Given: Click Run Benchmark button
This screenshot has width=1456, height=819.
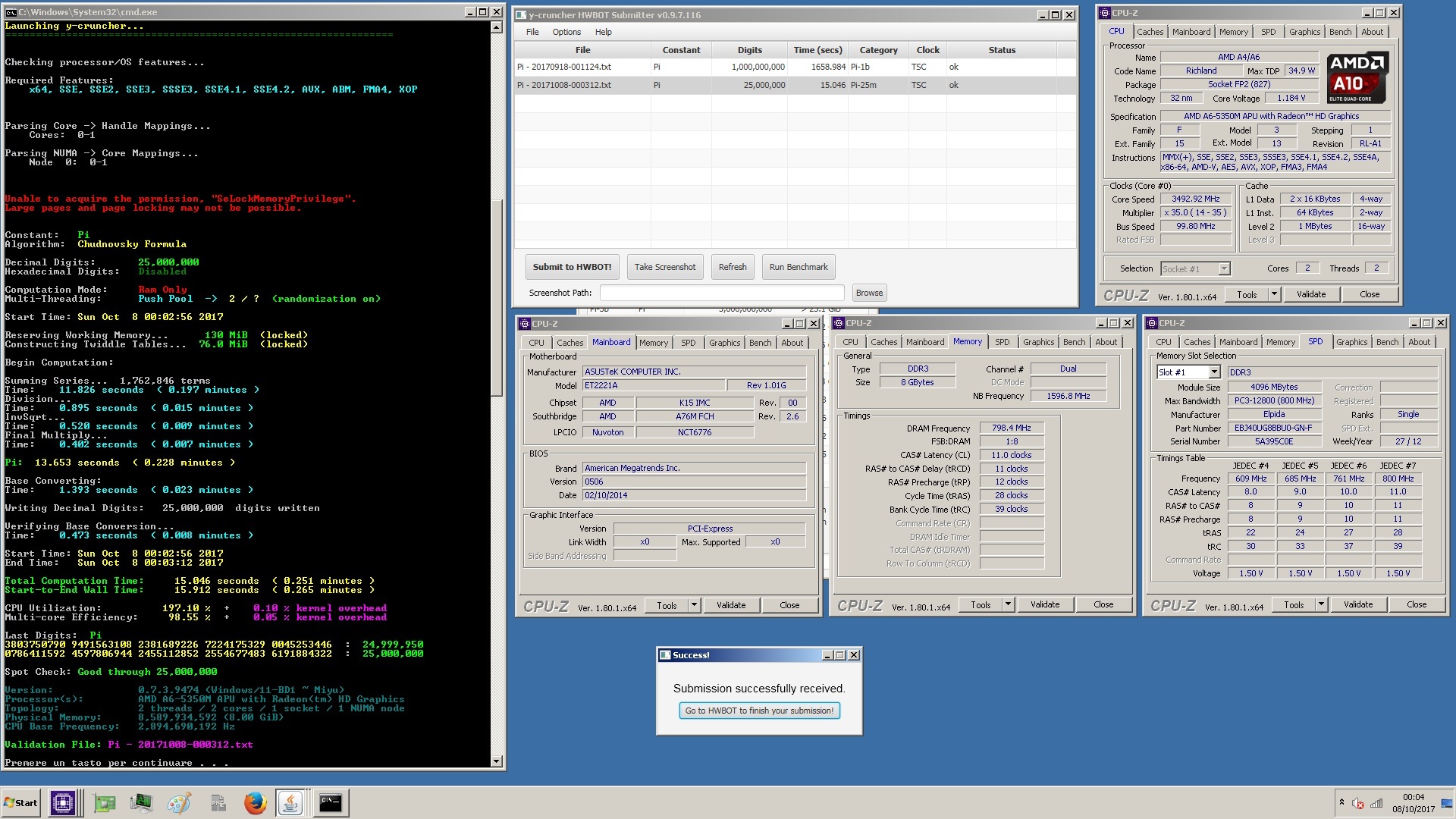Looking at the screenshot, I should click(799, 267).
